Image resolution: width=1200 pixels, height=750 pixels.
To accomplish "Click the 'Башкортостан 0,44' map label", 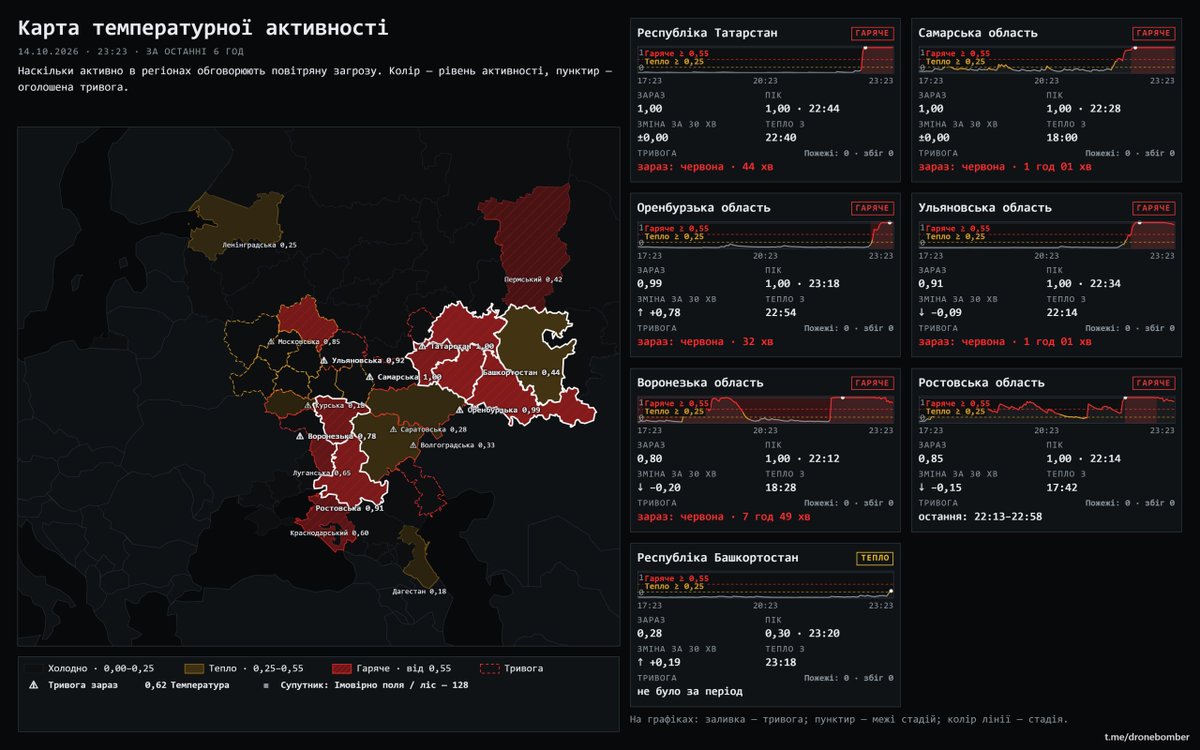I will (x=522, y=372).
